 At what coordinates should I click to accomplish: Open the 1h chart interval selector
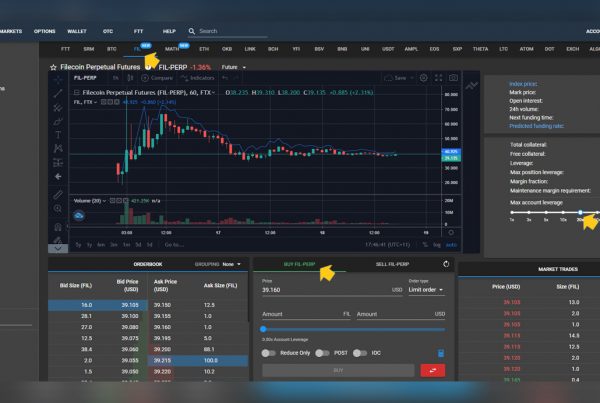tap(116, 78)
